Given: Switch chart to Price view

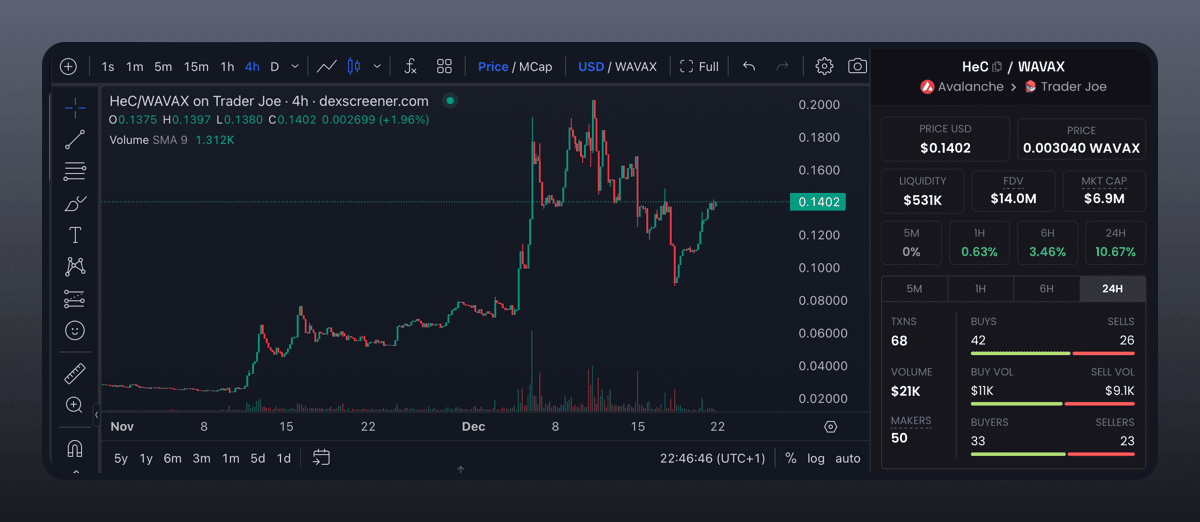Looking at the screenshot, I should pyautogui.click(x=493, y=67).
